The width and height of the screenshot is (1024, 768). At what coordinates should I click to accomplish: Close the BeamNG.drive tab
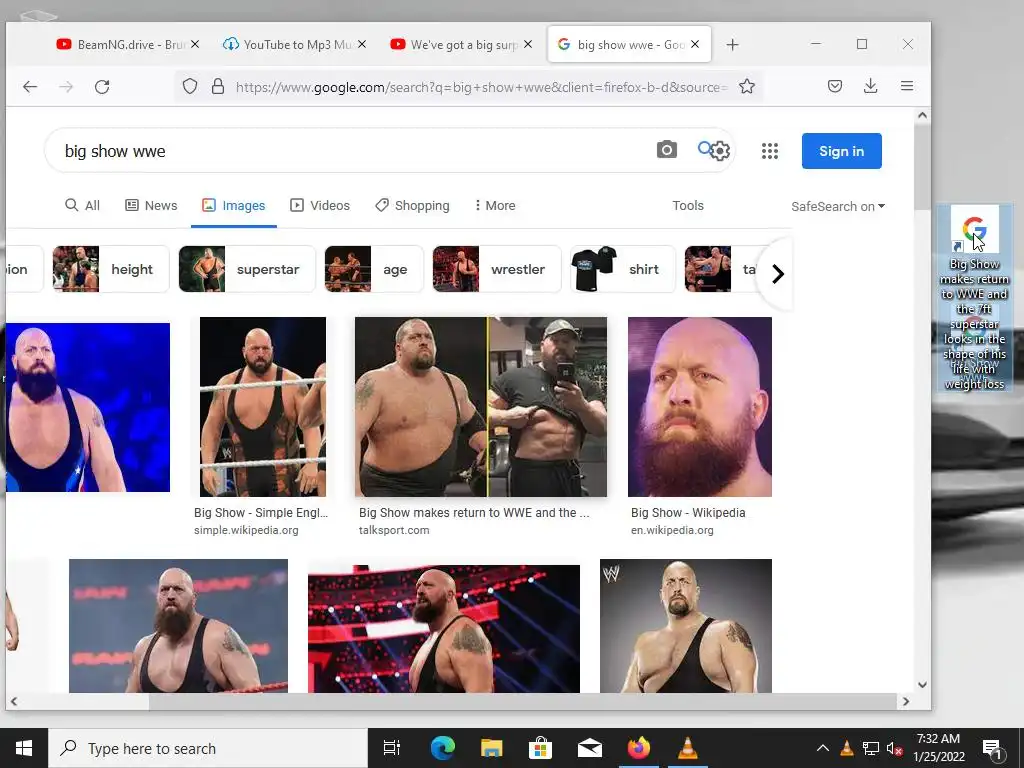(195, 44)
